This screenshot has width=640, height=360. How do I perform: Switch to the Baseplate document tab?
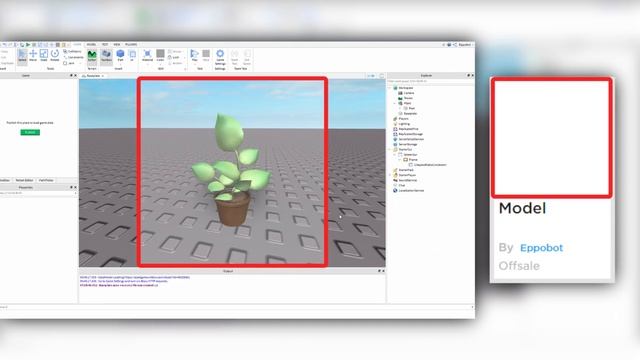[93, 76]
